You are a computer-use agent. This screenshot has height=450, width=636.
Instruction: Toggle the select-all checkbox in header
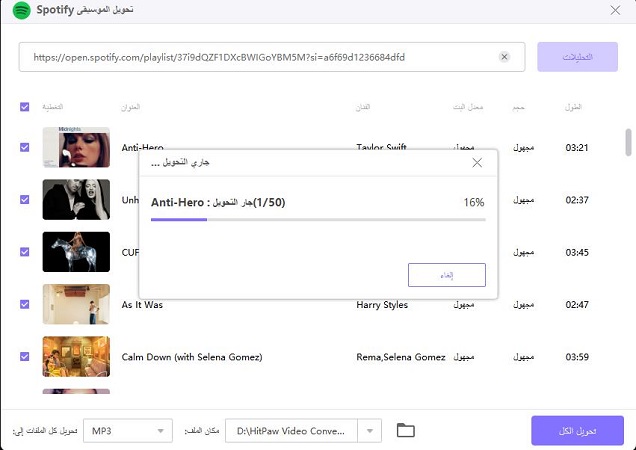coord(25,107)
